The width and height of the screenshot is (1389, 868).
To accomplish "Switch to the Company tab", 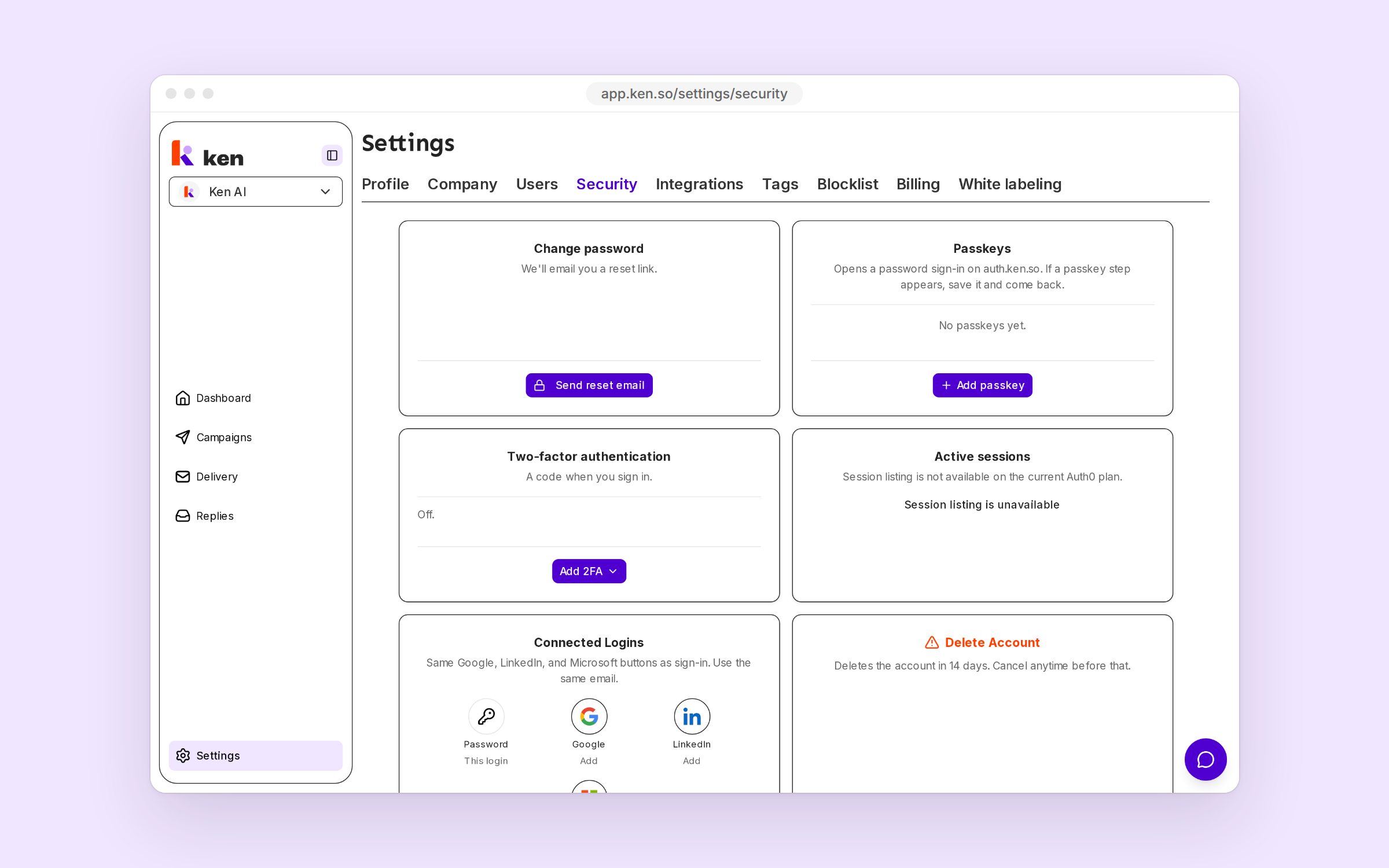I will tap(462, 184).
